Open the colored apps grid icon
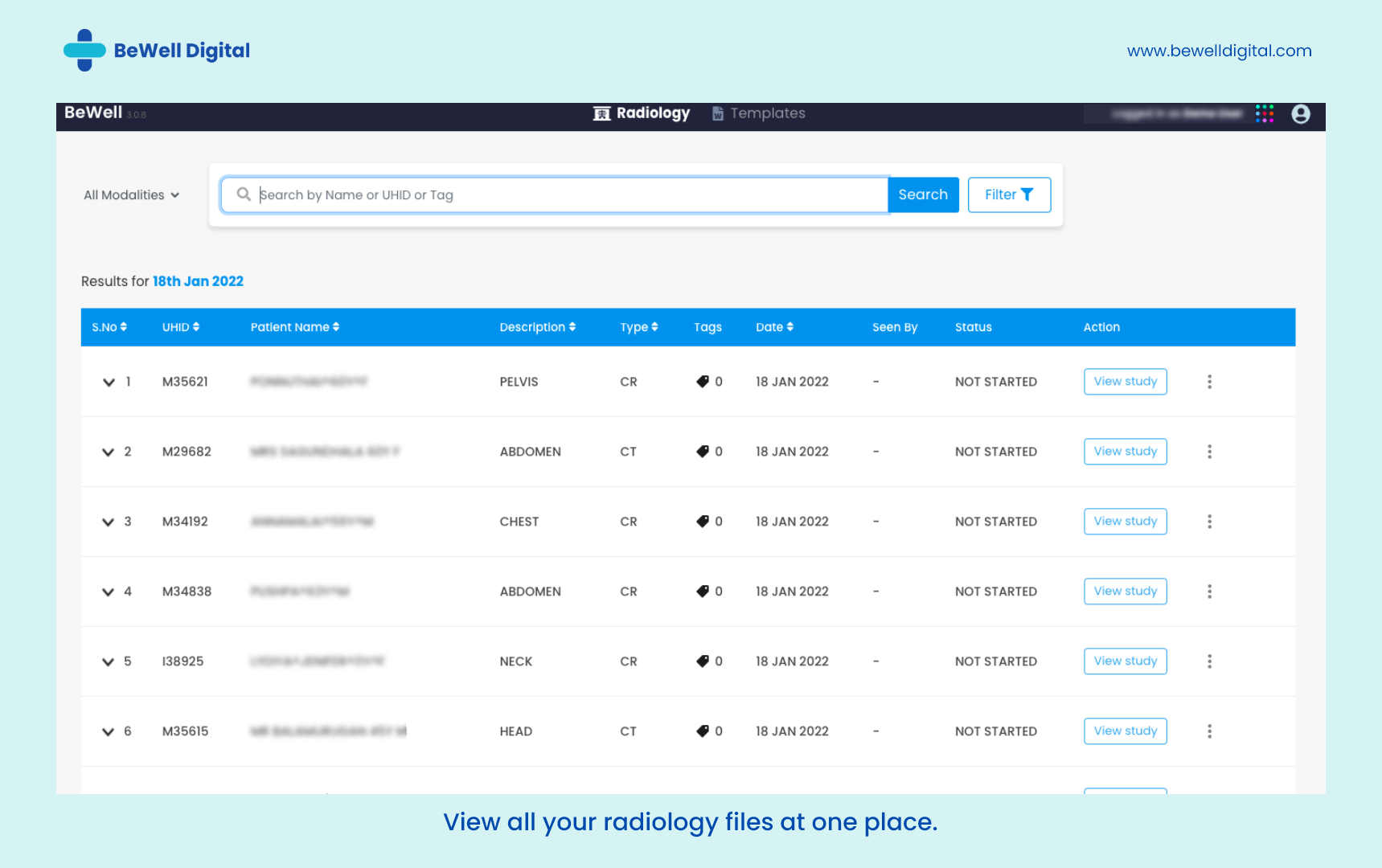Viewport: 1382px width, 868px height. pyautogui.click(x=1265, y=114)
